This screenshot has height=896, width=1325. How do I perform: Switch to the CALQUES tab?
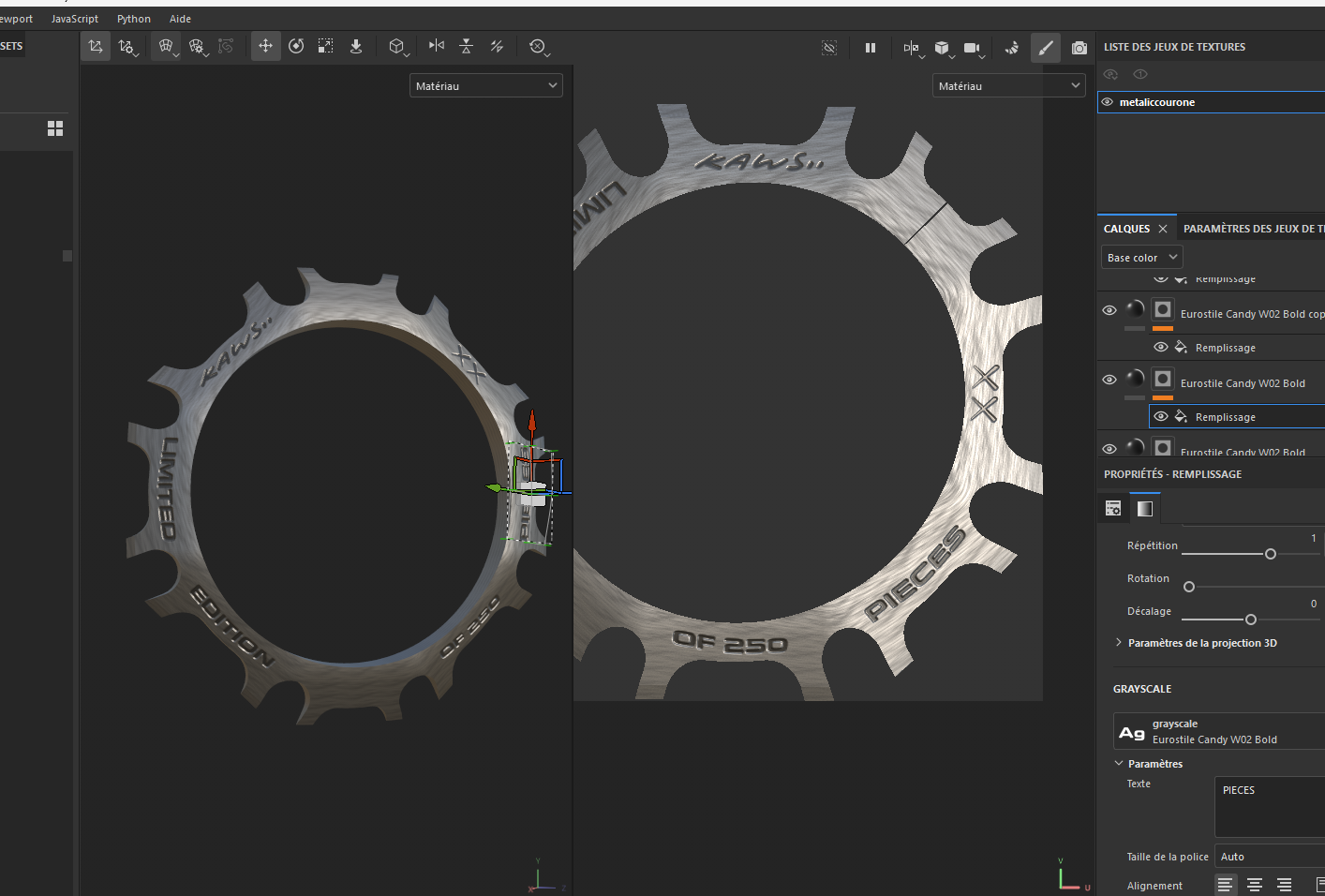(x=1126, y=229)
